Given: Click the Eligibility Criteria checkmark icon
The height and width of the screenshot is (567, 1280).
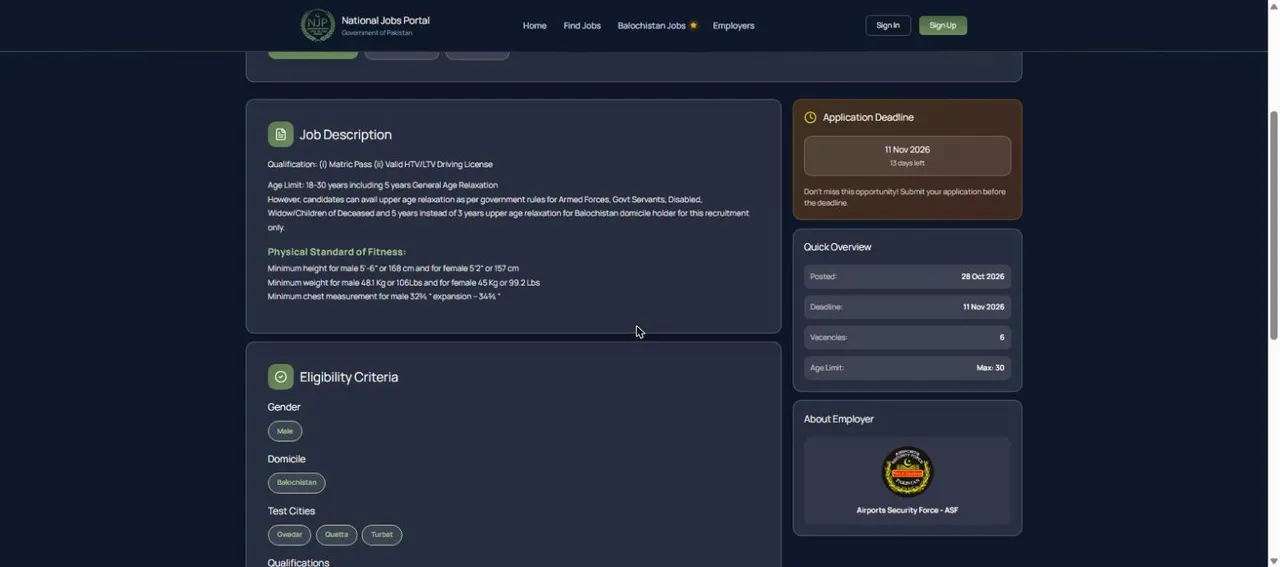Looking at the screenshot, I should 280,377.
